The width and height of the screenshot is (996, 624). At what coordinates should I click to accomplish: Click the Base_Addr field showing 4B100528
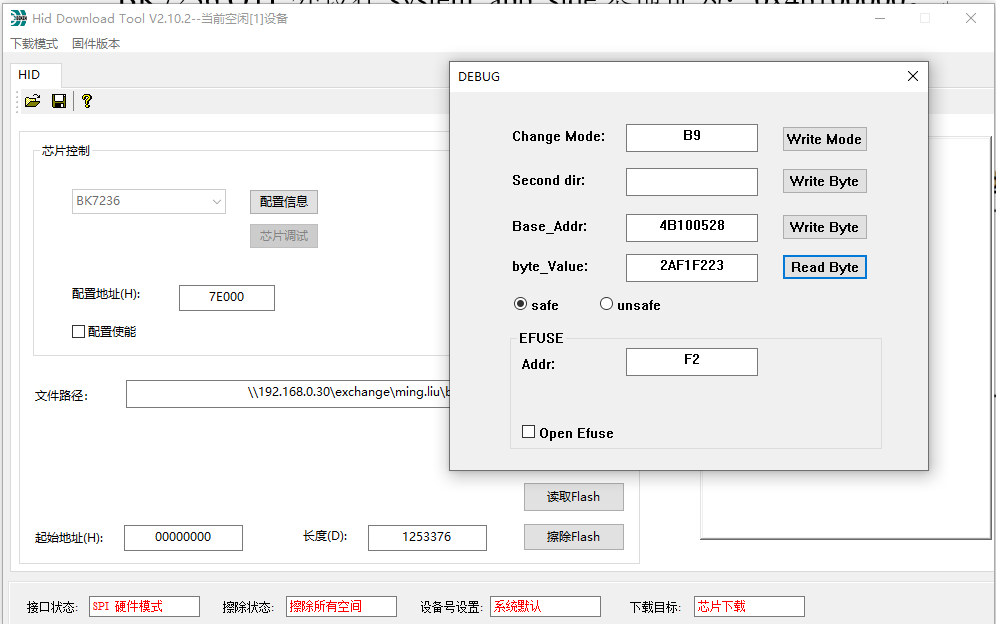point(691,227)
